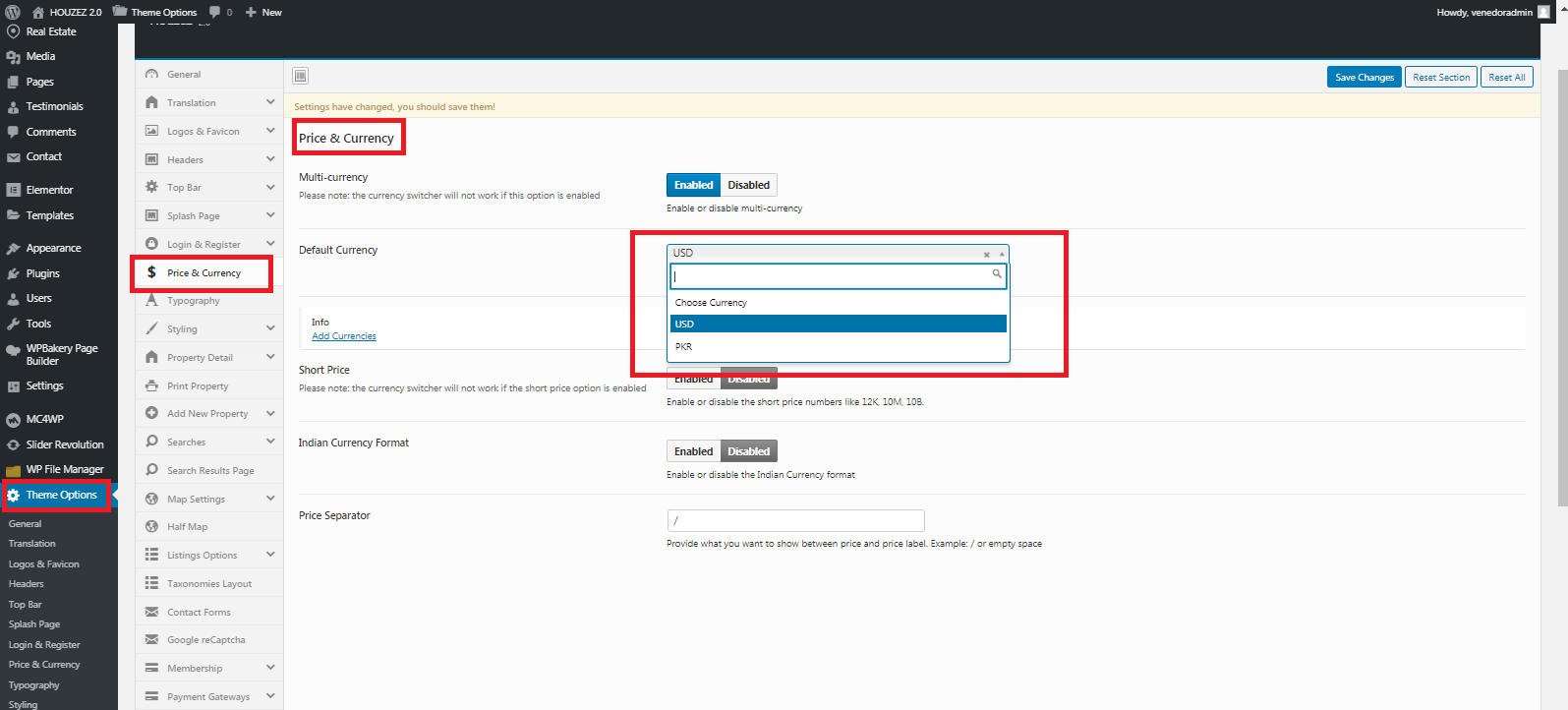Select Choose Currency placeholder option
Image resolution: width=1568 pixels, height=710 pixels.
839,302
